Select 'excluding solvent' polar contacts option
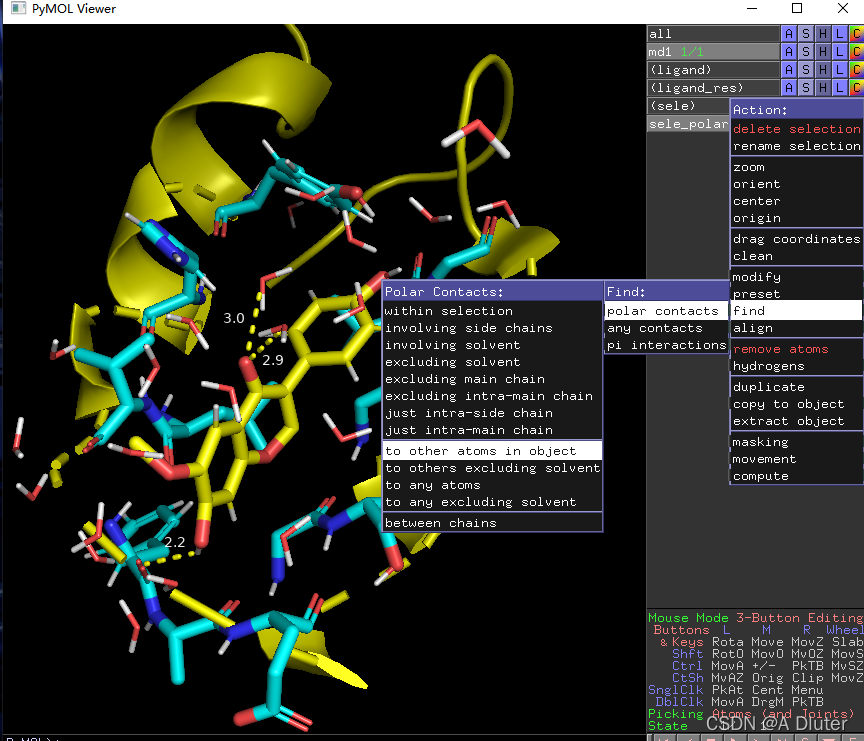 [x=493, y=363]
